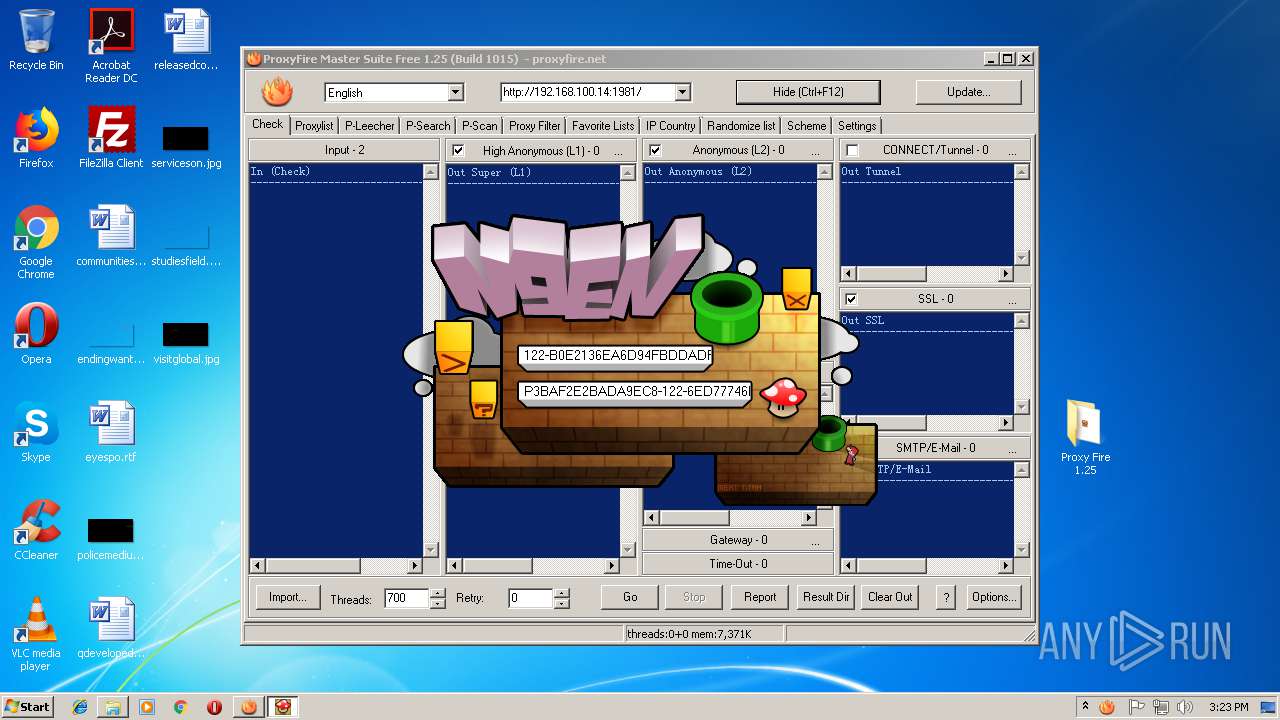Open Windows Explorer from taskbar
Image resolution: width=1280 pixels, height=720 pixels.
click(113, 707)
